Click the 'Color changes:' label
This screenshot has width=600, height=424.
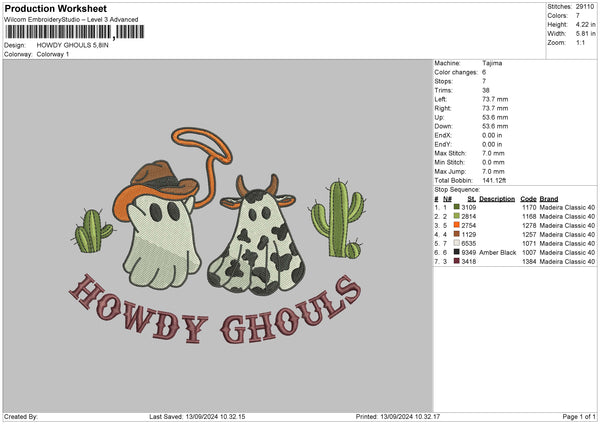456,72
